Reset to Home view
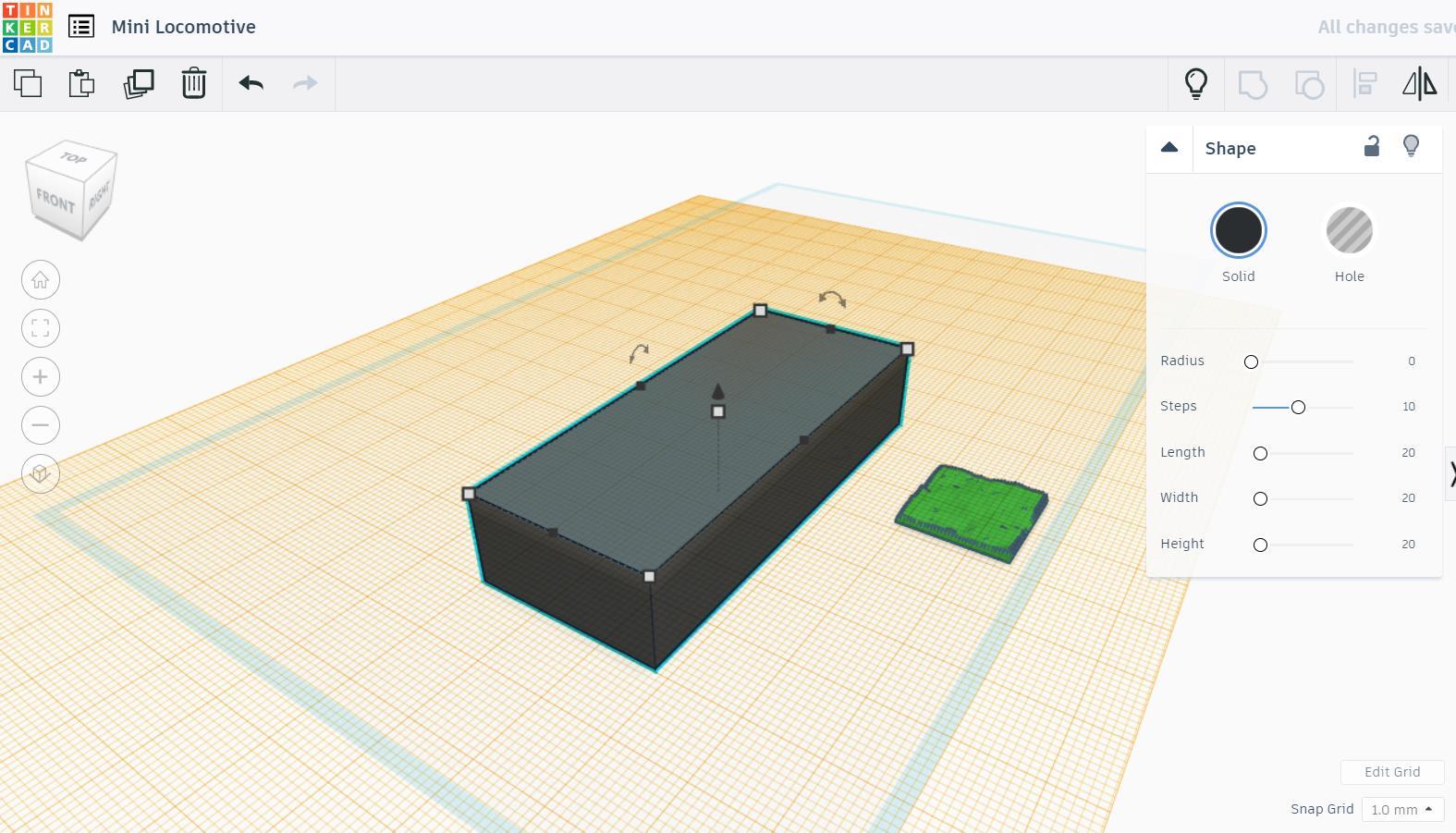Image resolution: width=1456 pixels, height=833 pixels. (x=41, y=280)
